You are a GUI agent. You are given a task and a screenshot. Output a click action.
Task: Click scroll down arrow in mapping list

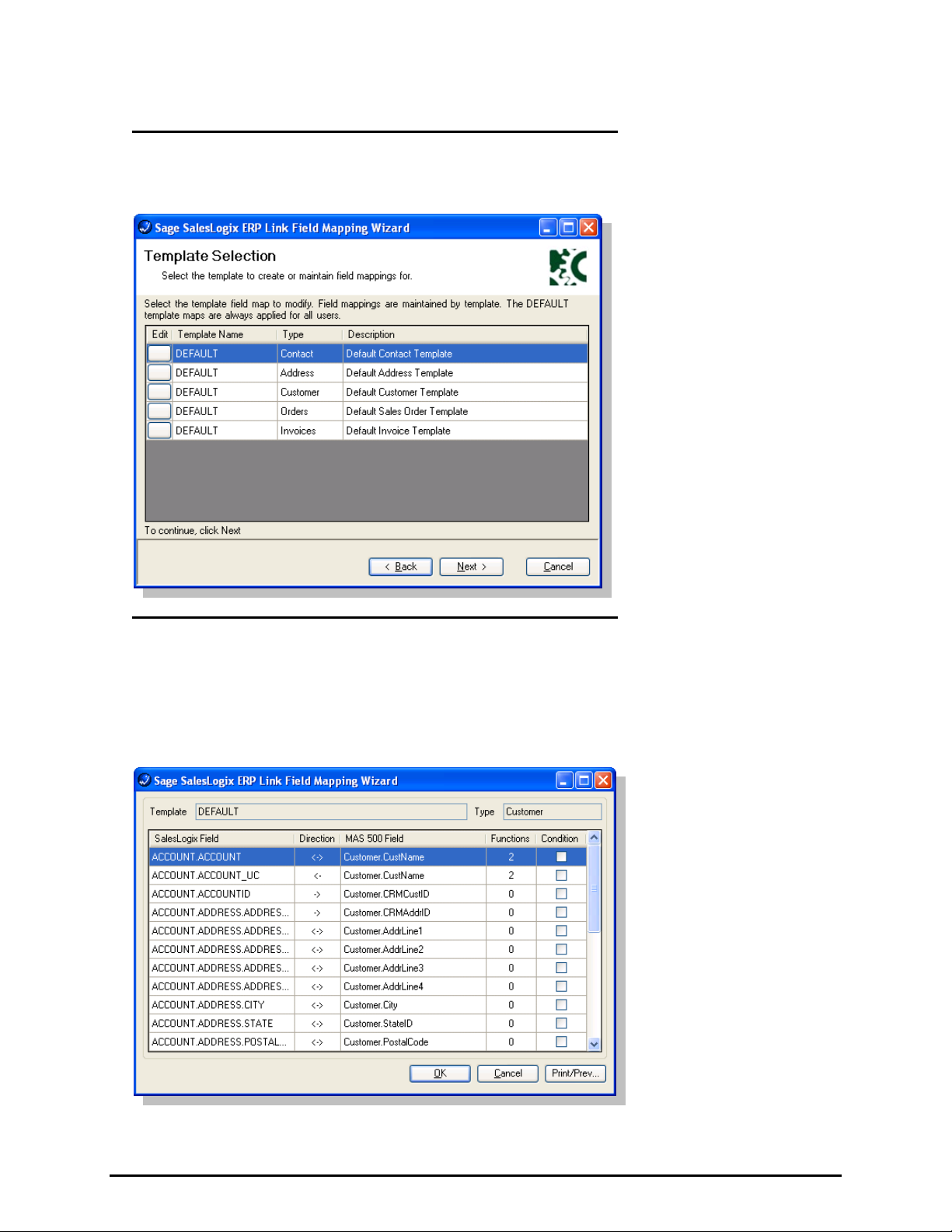tap(595, 1044)
